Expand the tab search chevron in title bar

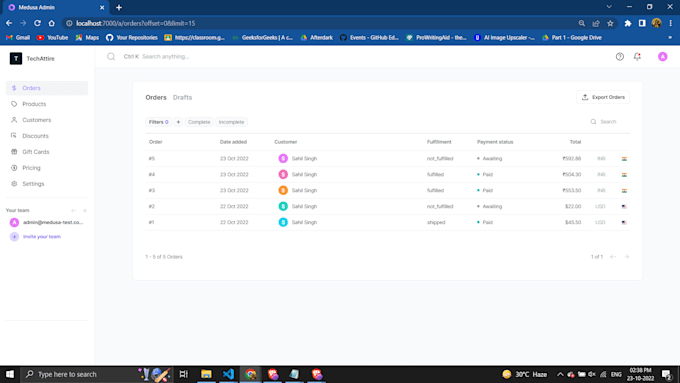(x=609, y=7)
